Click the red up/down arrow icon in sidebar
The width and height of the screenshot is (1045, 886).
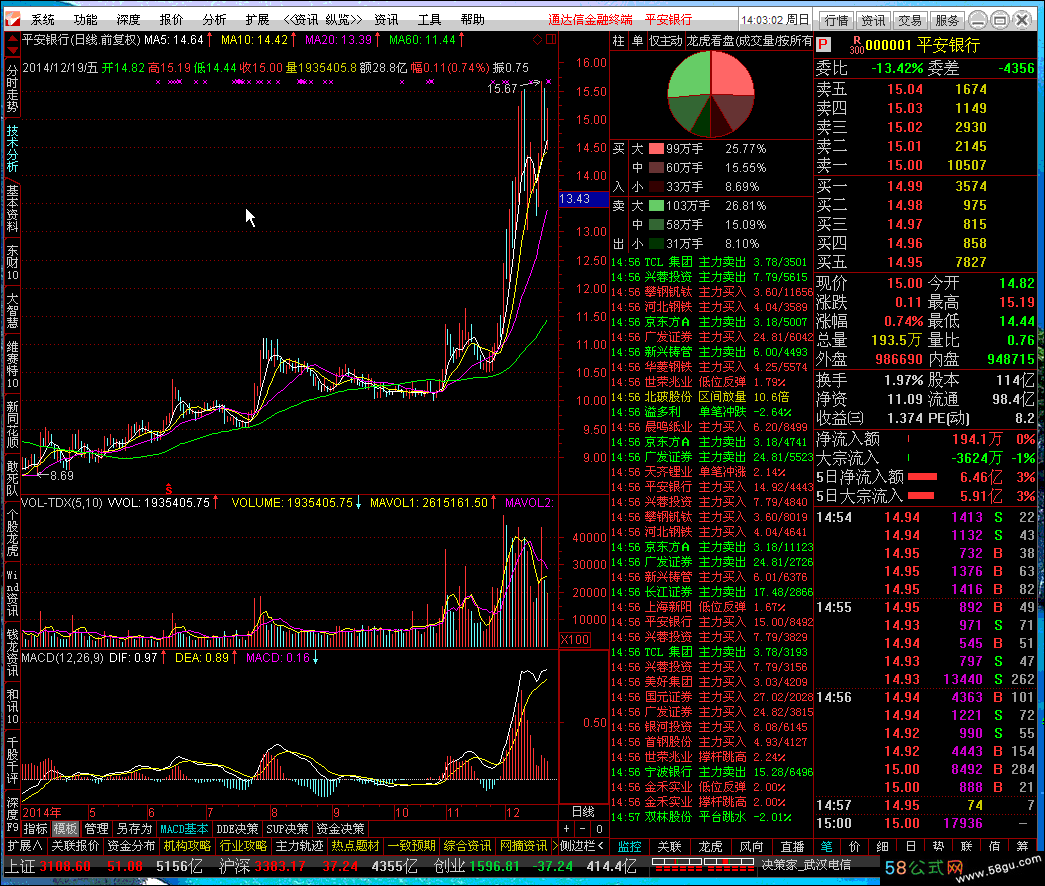pos(13,45)
